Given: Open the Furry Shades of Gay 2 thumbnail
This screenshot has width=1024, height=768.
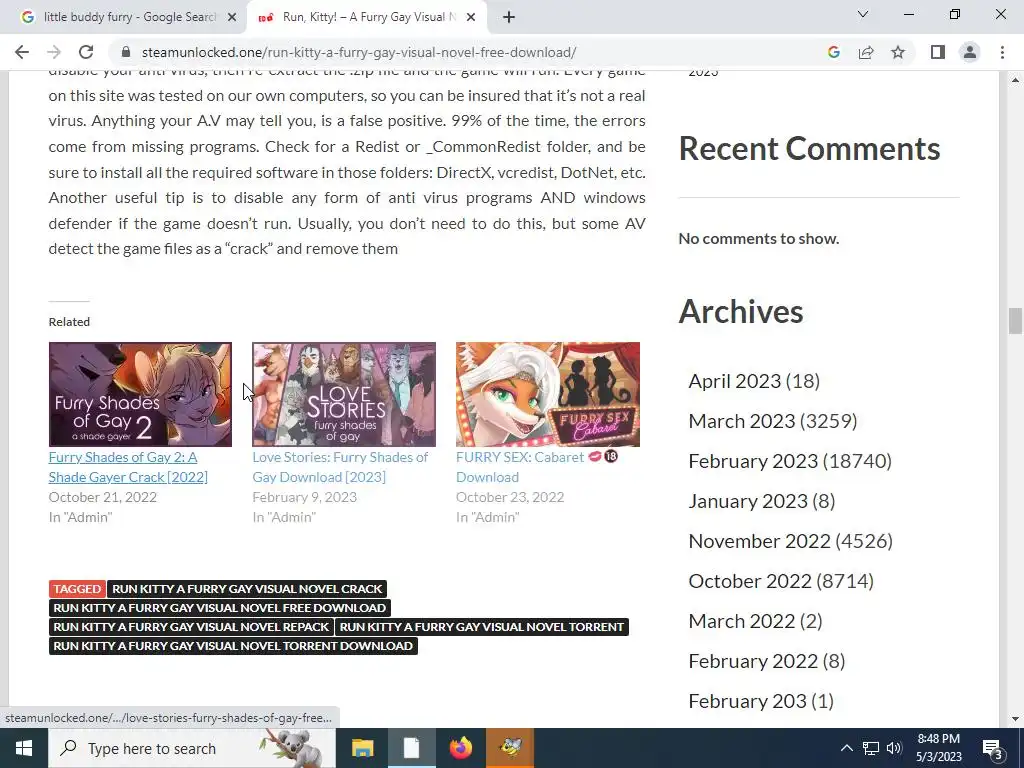Looking at the screenshot, I should tap(140, 394).
